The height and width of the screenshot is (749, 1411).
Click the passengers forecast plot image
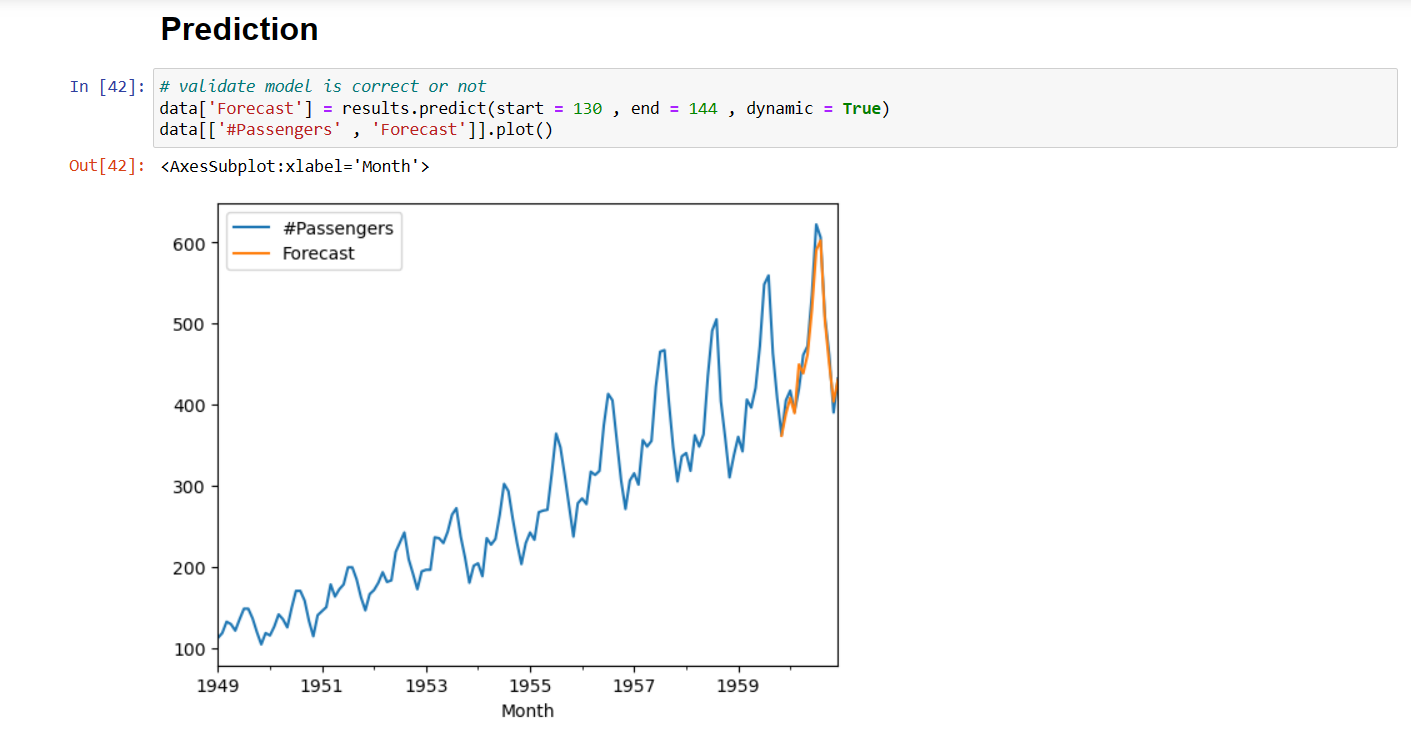coord(507,460)
